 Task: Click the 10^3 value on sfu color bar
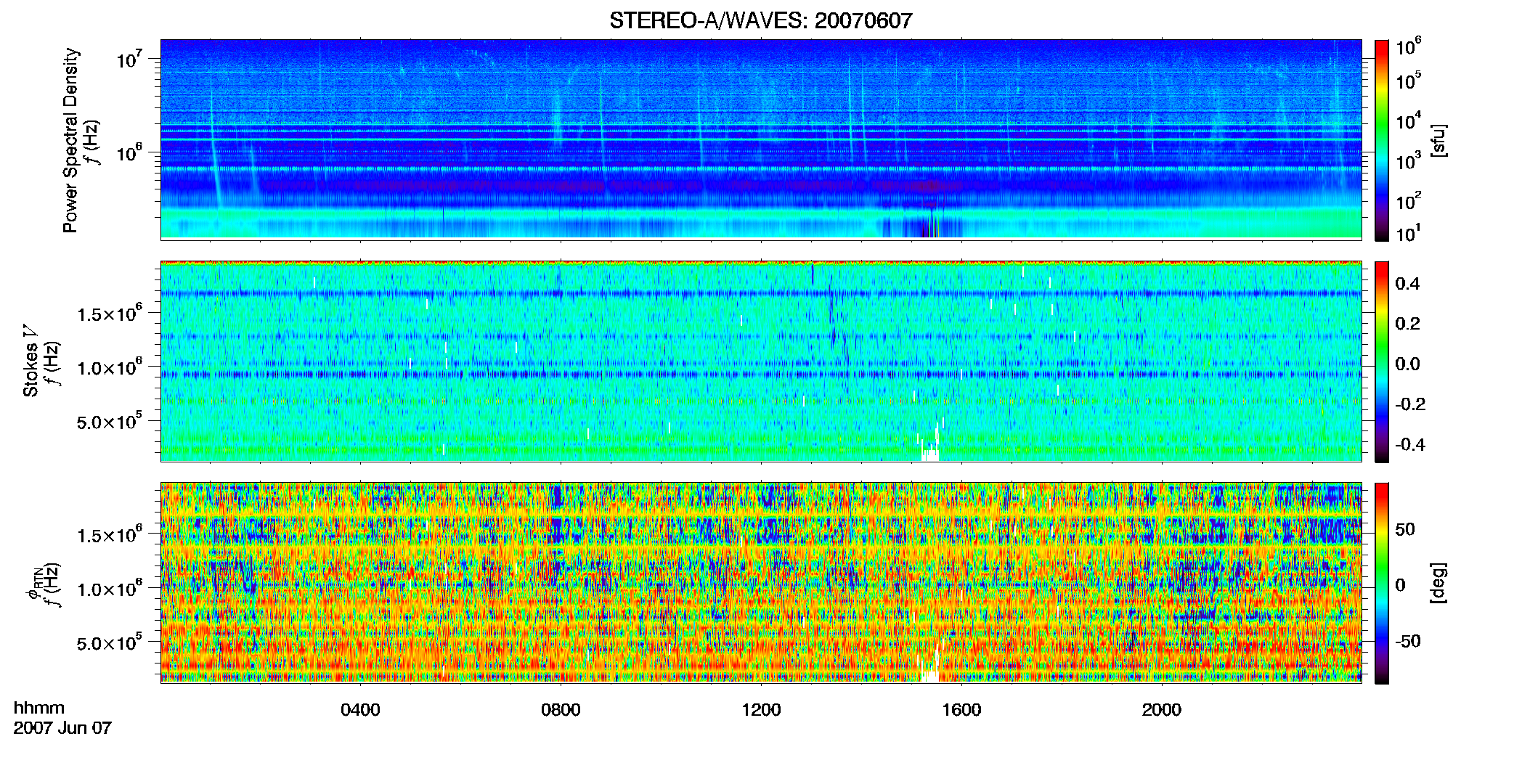point(1409,161)
